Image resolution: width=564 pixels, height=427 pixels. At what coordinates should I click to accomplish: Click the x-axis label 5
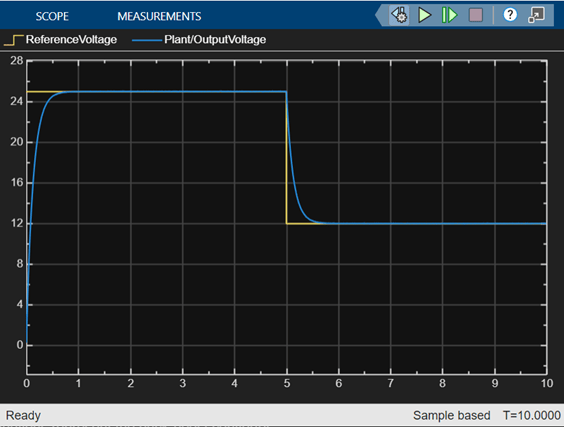(x=287, y=383)
